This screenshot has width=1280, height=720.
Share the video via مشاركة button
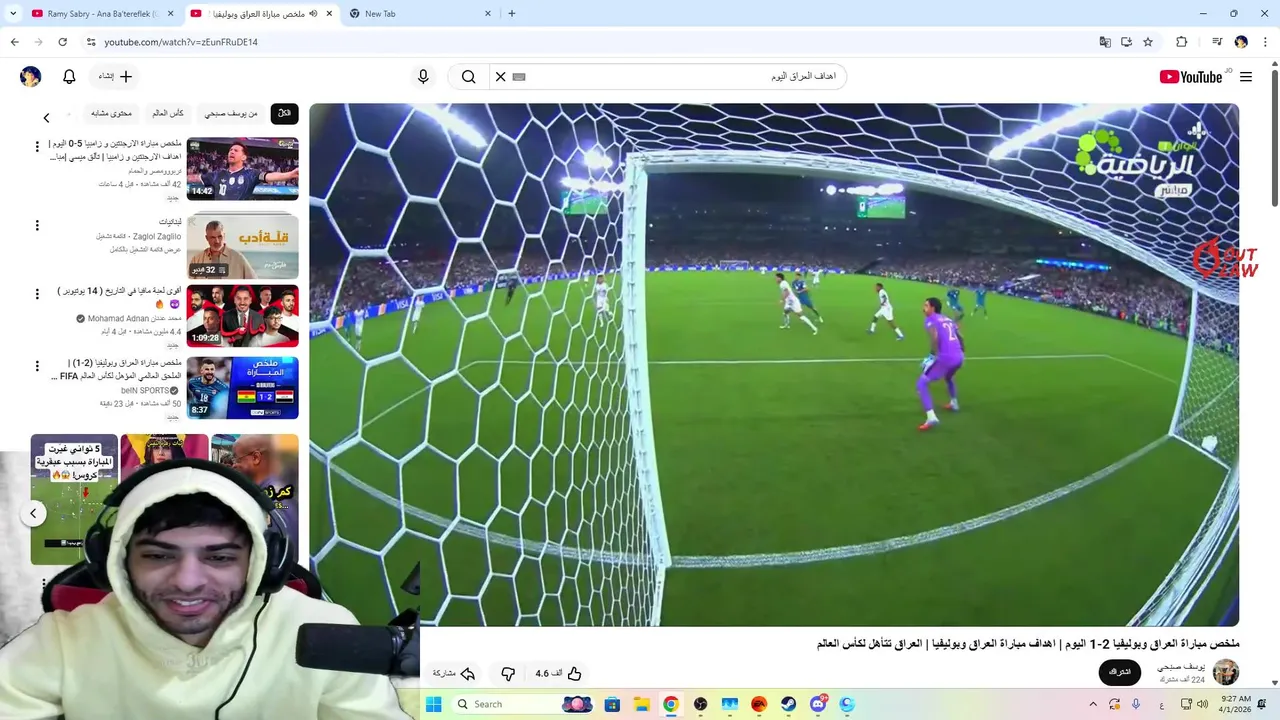point(453,674)
